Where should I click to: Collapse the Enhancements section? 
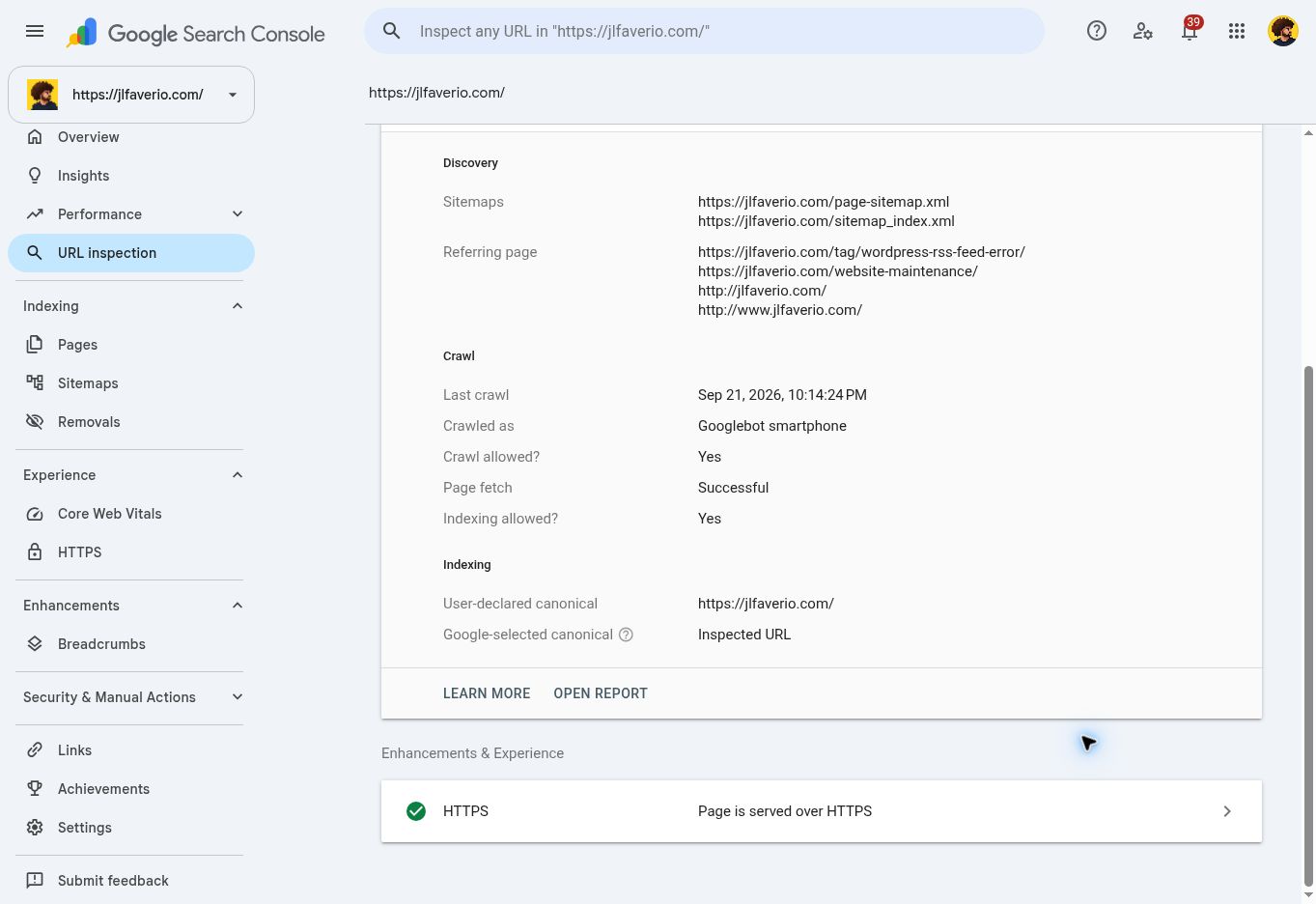238,605
